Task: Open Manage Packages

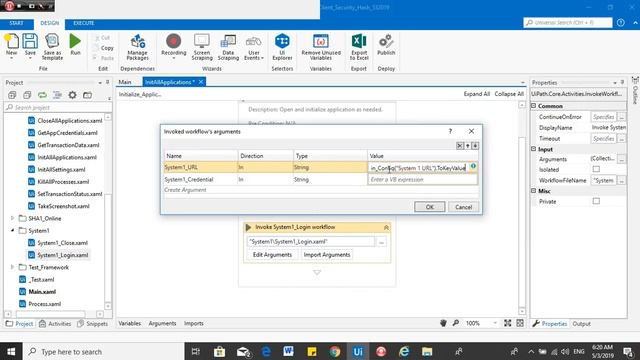Action: pyautogui.click(x=138, y=47)
